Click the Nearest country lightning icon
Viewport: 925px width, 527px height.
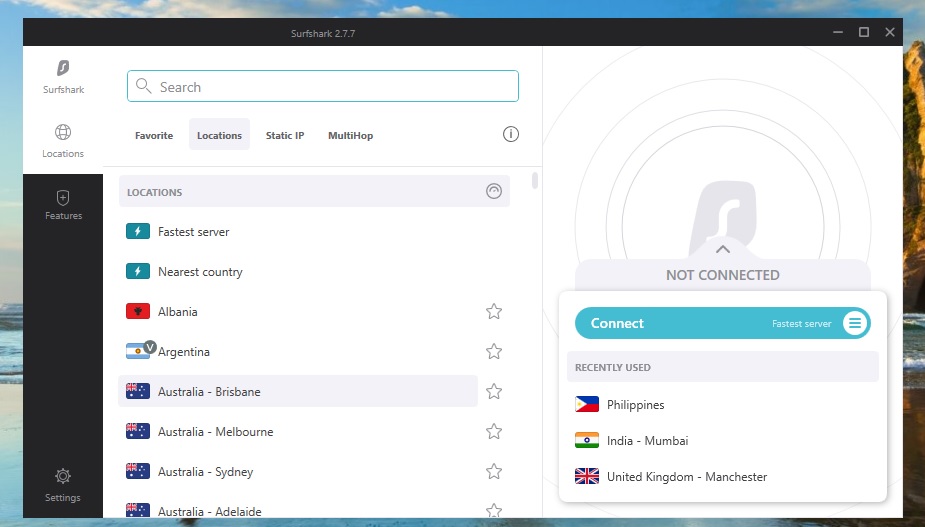point(138,271)
